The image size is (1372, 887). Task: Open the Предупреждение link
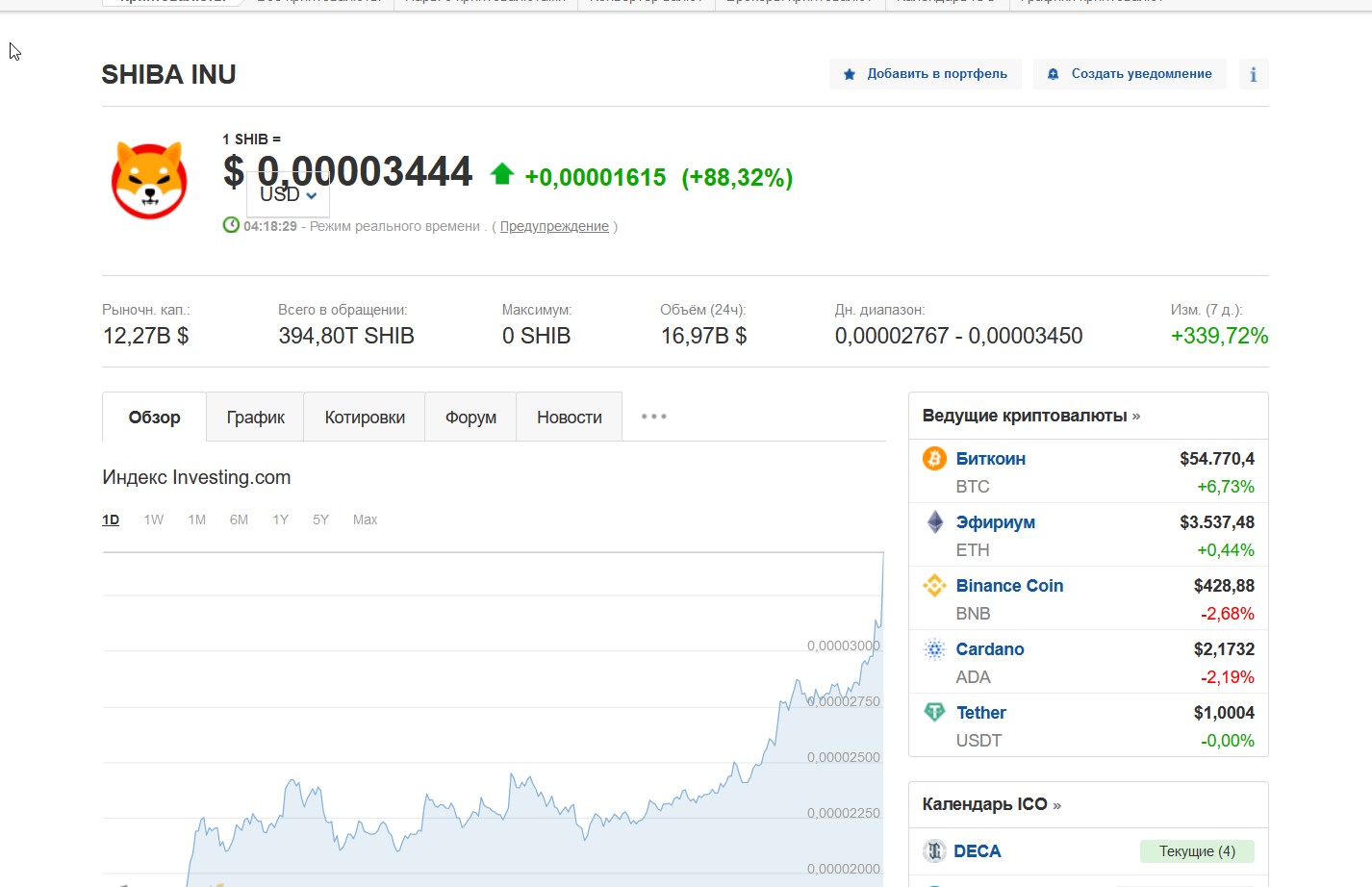click(554, 226)
